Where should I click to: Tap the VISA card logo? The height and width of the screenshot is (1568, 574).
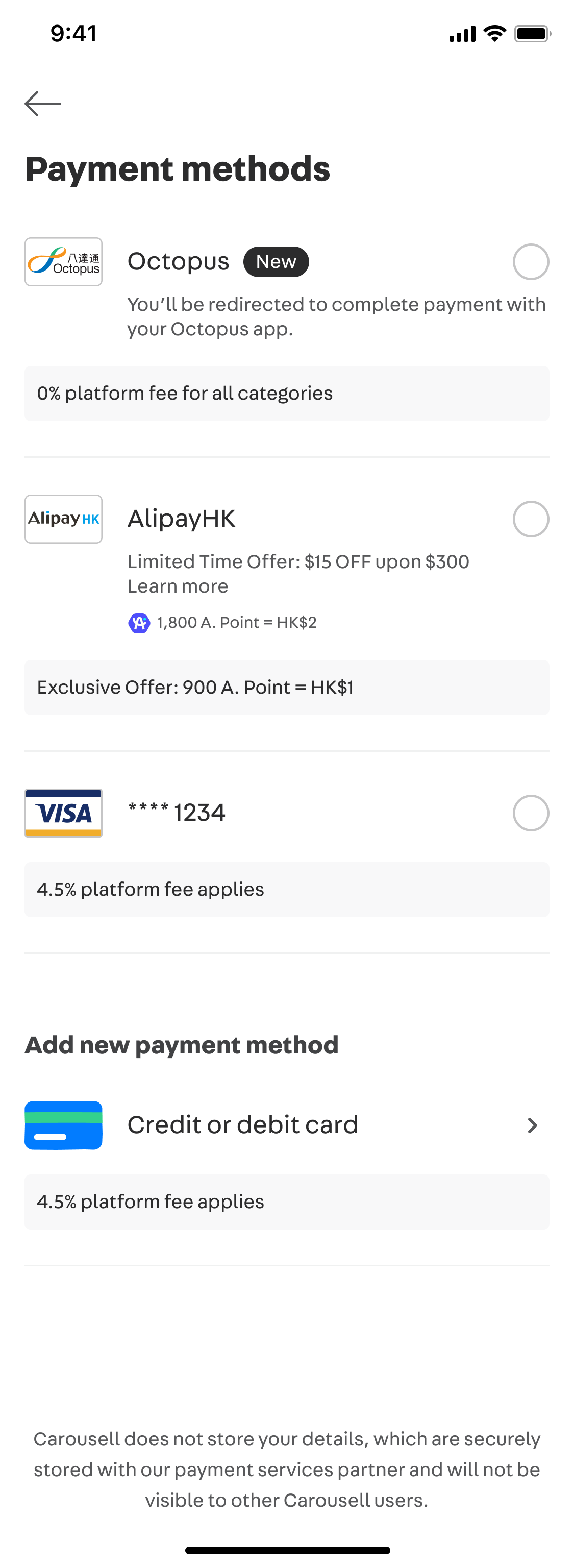coord(63,813)
